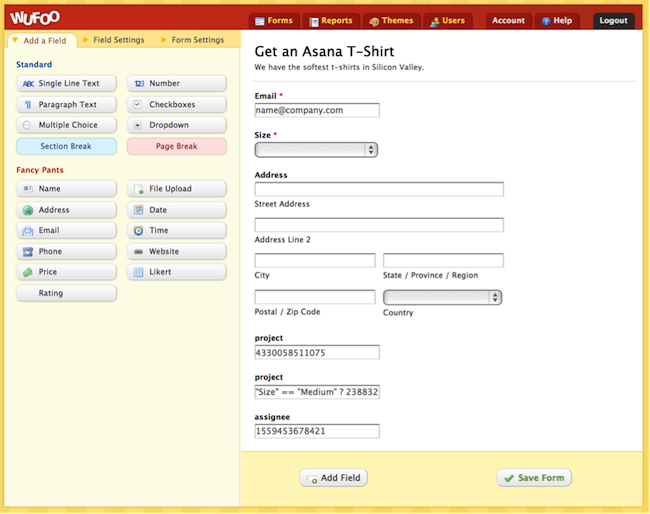Click the City input field
The height and width of the screenshot is (514, 650).
pyautogui.click(x=315, y=260)
